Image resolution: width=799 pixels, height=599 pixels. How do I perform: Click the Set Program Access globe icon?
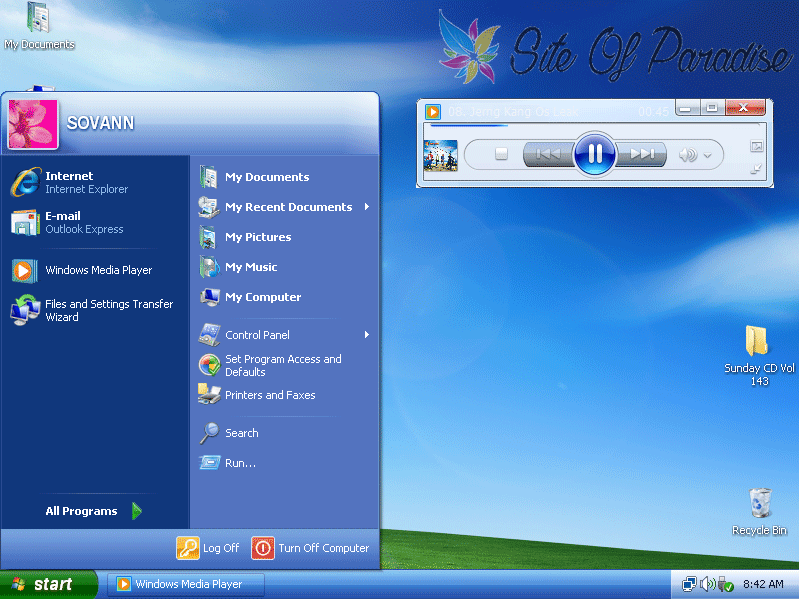[x=209, y=365]
